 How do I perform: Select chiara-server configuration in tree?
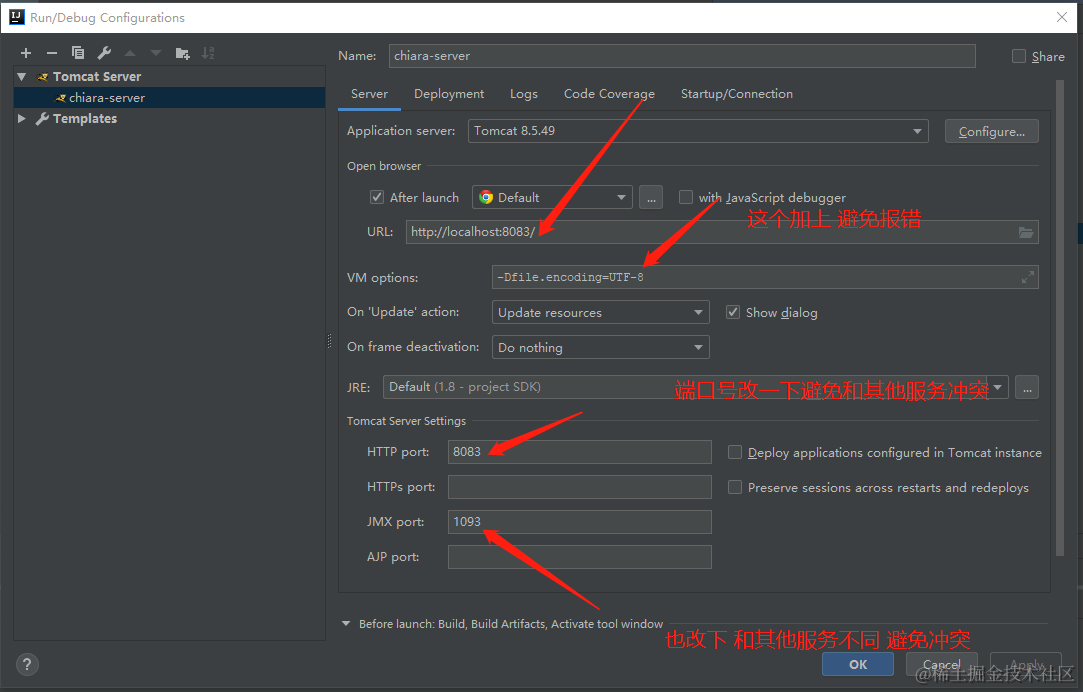(x=169, y=97)
